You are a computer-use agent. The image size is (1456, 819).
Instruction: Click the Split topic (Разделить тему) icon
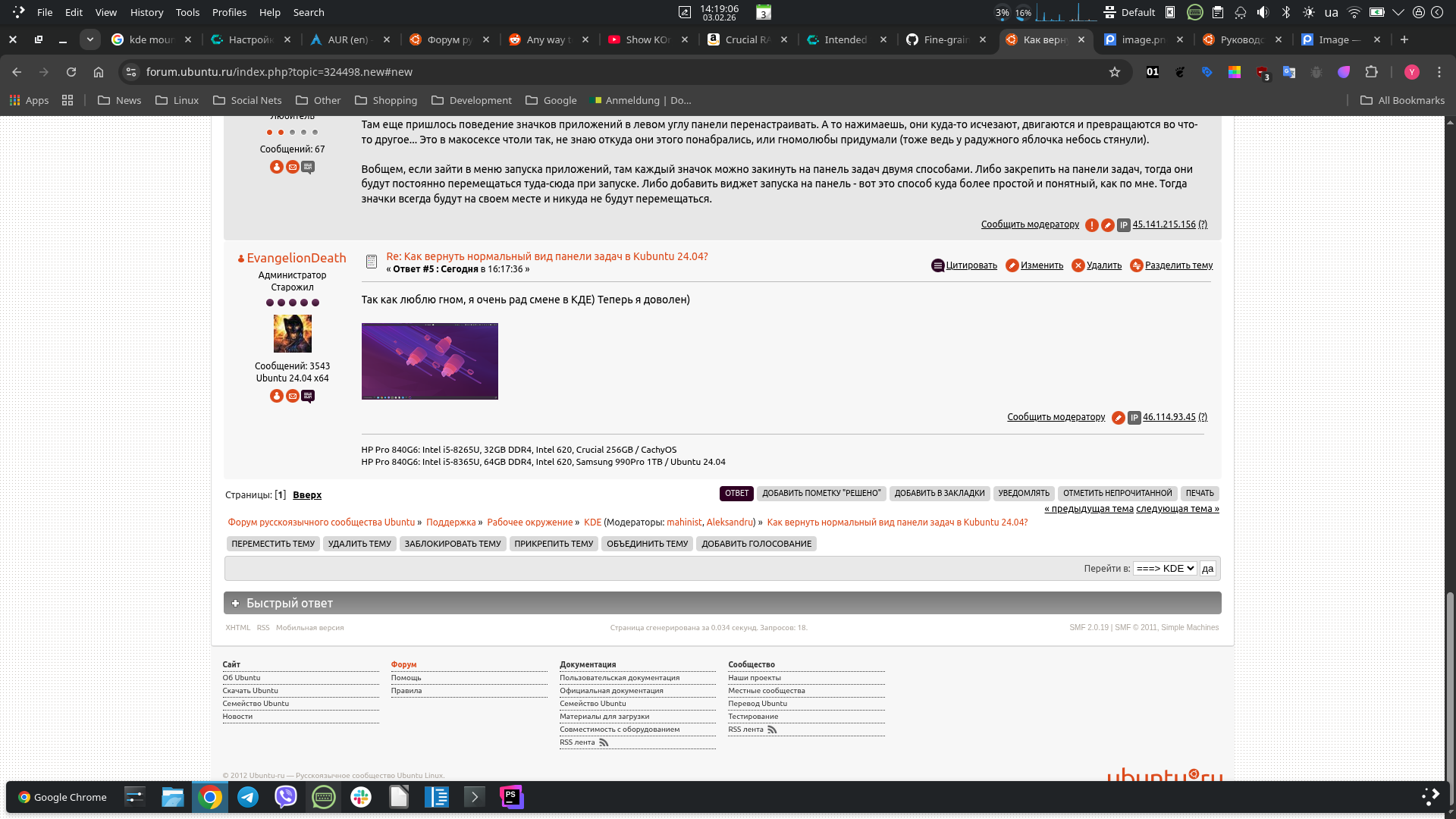pyautogui.click(x=1136, y=265)
